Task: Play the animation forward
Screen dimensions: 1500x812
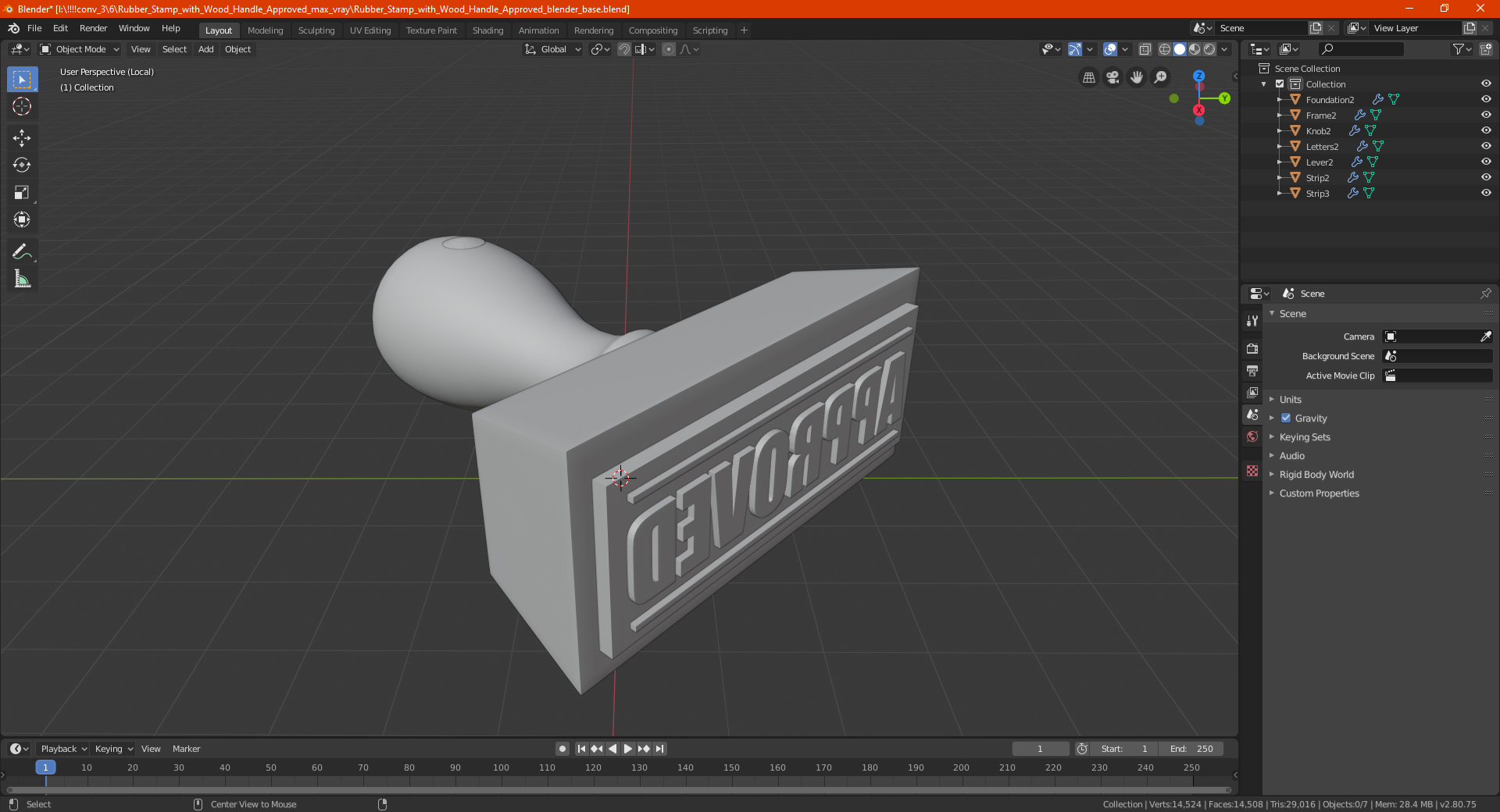Action: [628, 749]
